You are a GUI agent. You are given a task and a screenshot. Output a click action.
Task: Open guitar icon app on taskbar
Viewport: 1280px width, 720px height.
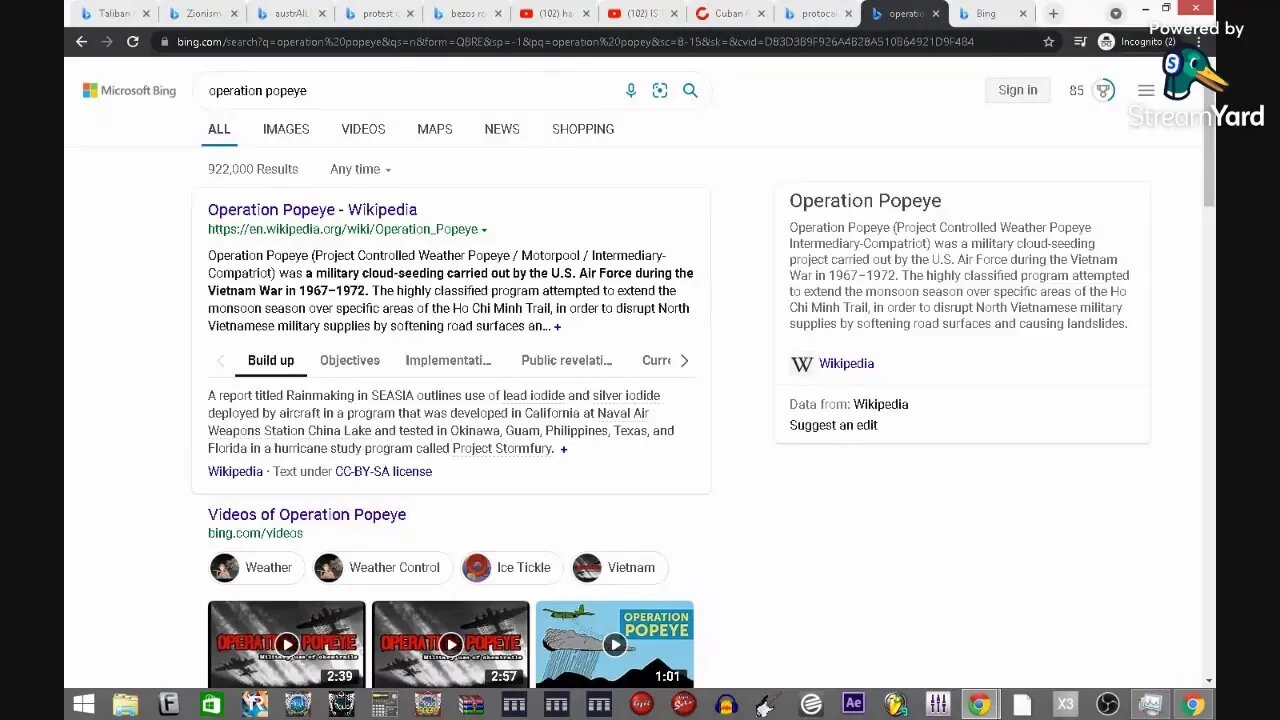[768, 705]
